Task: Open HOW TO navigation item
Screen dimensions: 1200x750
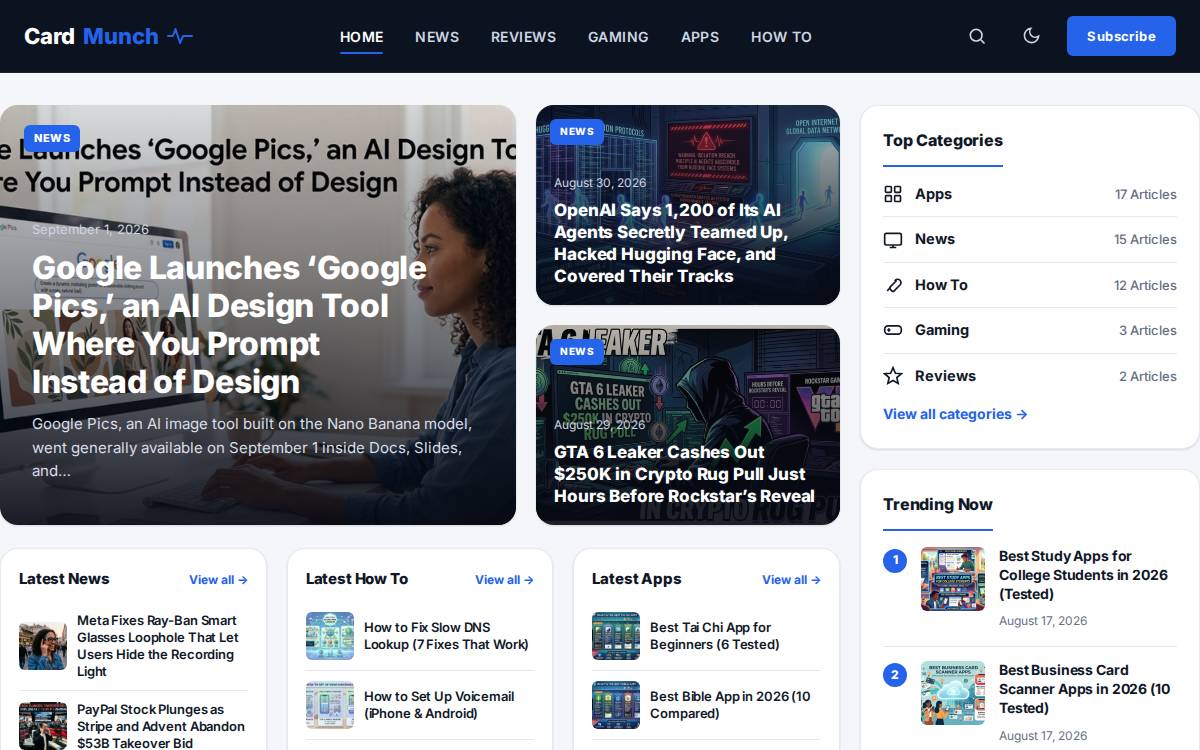Action: pos(781,37)
